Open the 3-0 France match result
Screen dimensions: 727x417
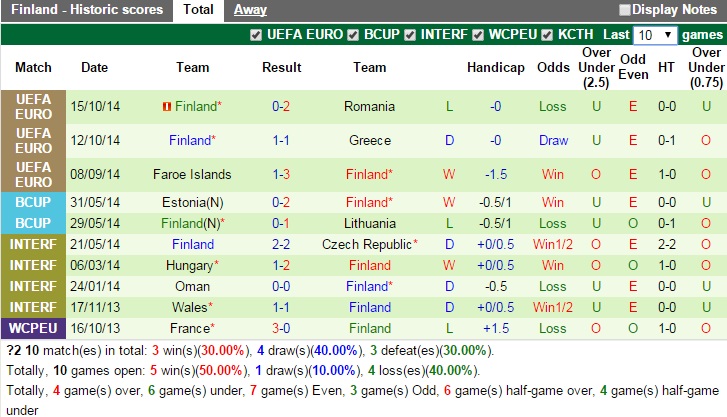pos(281,328)
